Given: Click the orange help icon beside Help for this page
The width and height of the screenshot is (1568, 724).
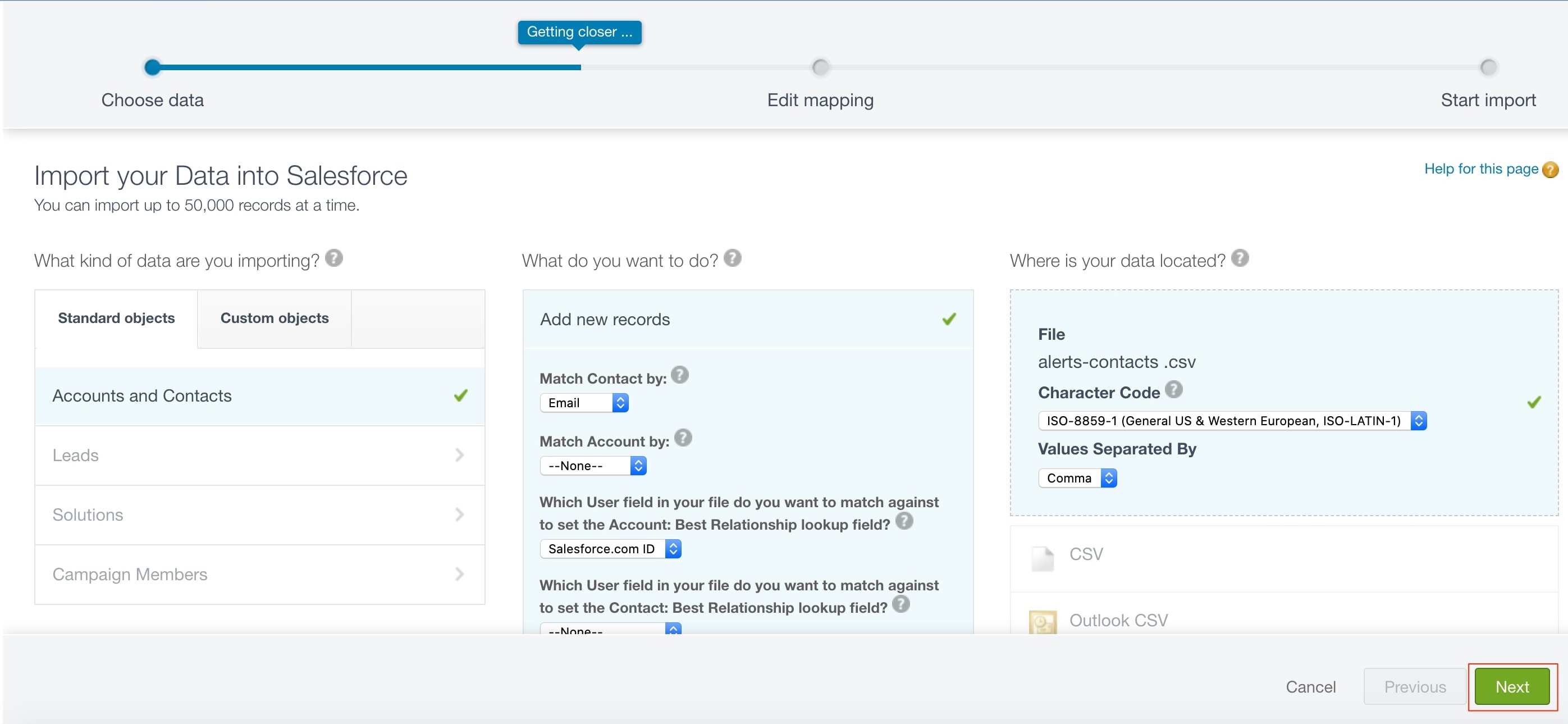Looking at the screenshot, I should 1551,170.
